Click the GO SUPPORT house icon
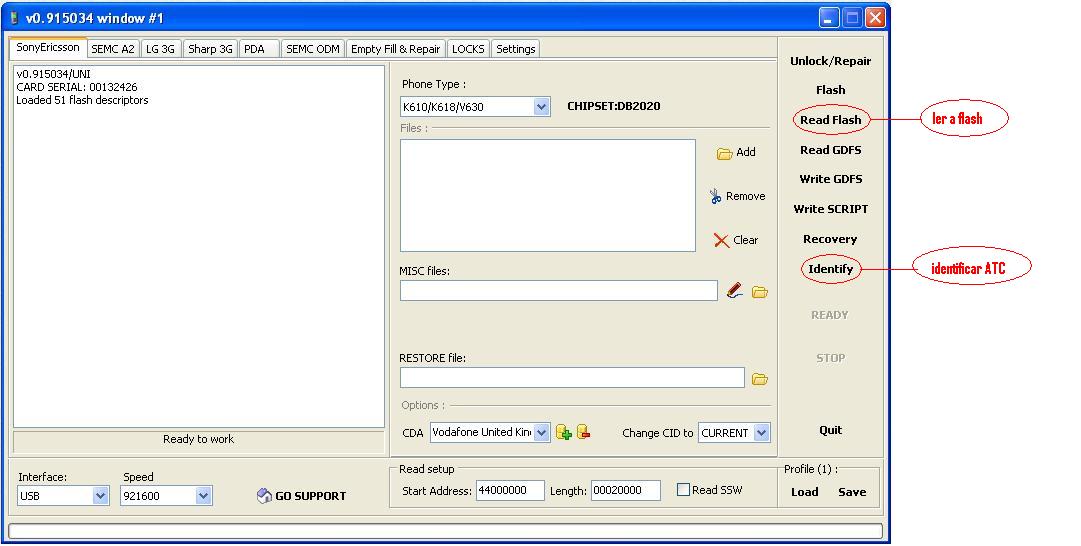Screen dimensions: 1081x546 264,496
